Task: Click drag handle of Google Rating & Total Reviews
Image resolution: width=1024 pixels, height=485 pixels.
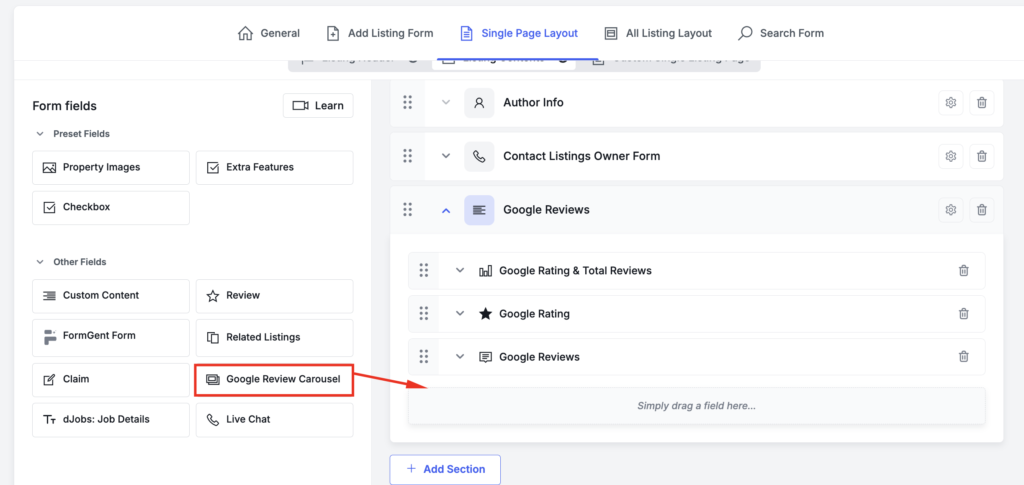Action: point(424,270)
